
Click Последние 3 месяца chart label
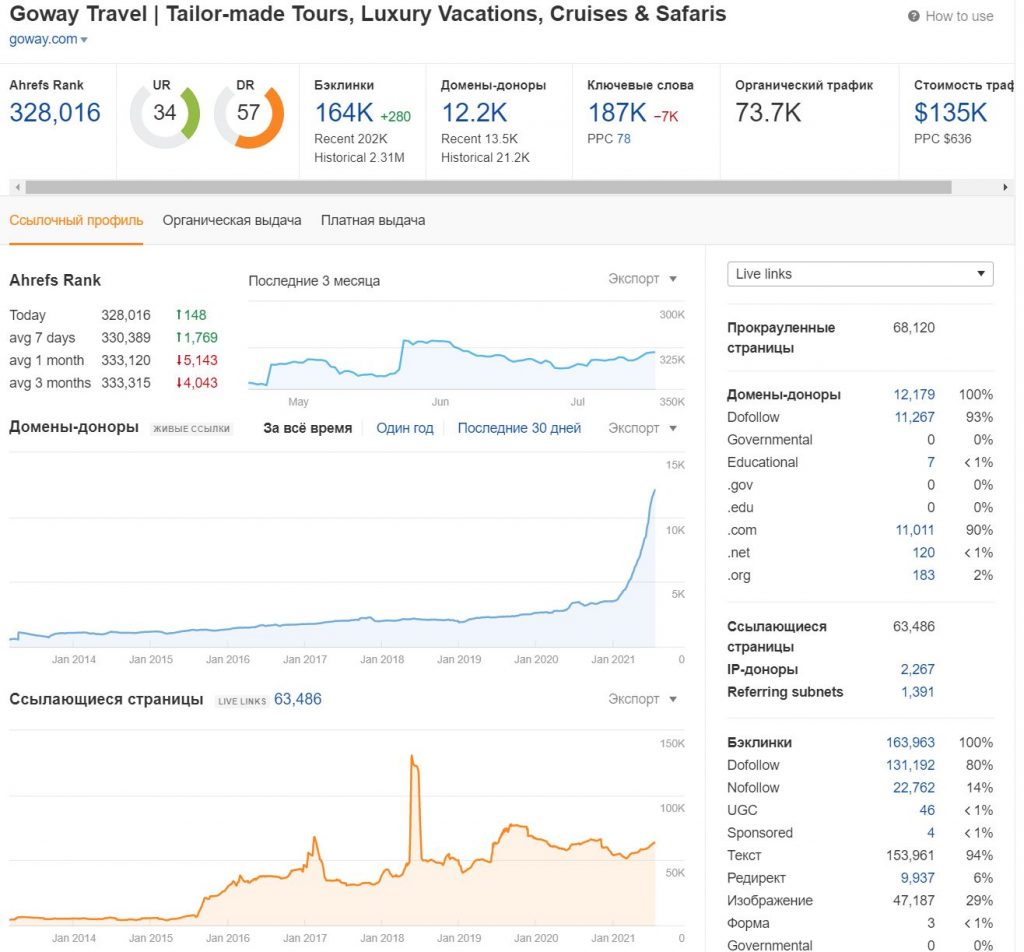point(314,281)
